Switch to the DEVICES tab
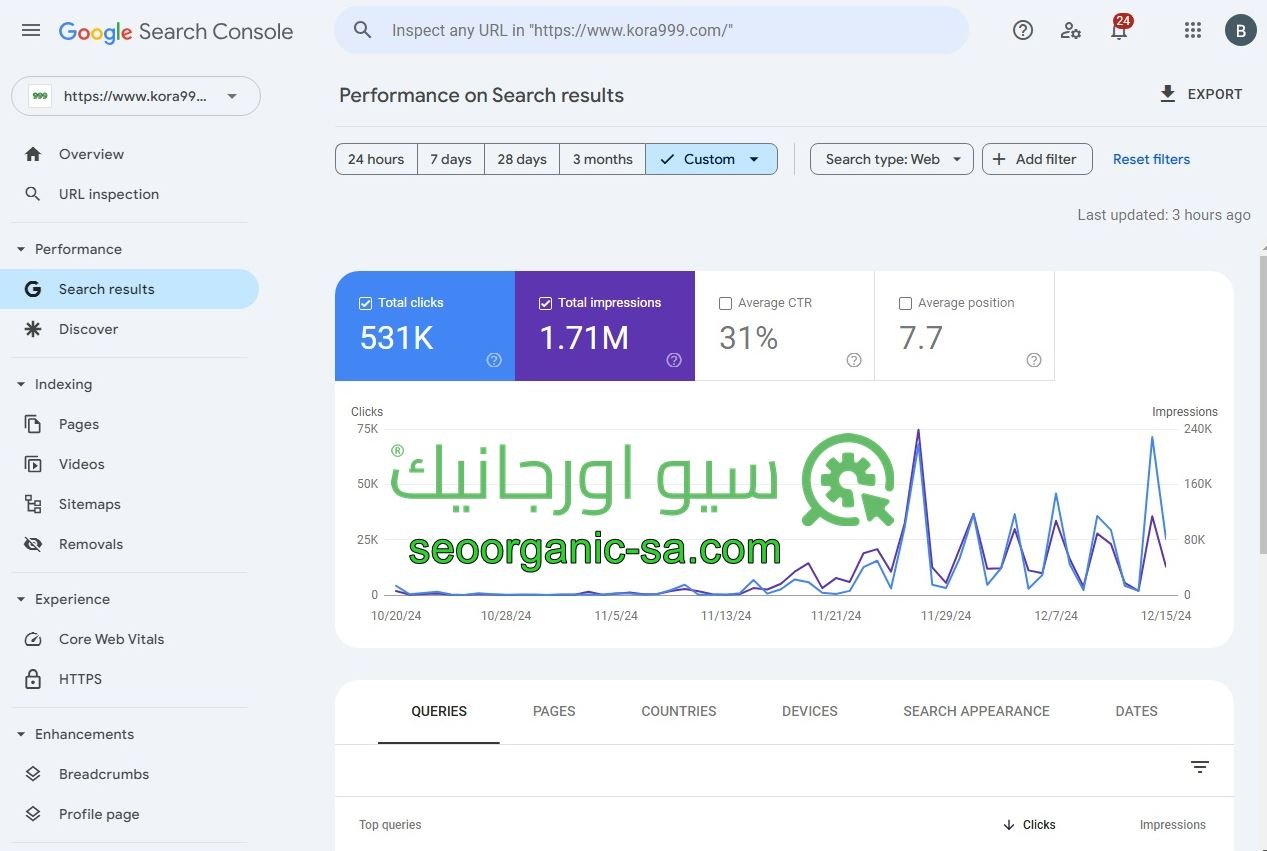1267x851 pixels. tap(809, 711)
